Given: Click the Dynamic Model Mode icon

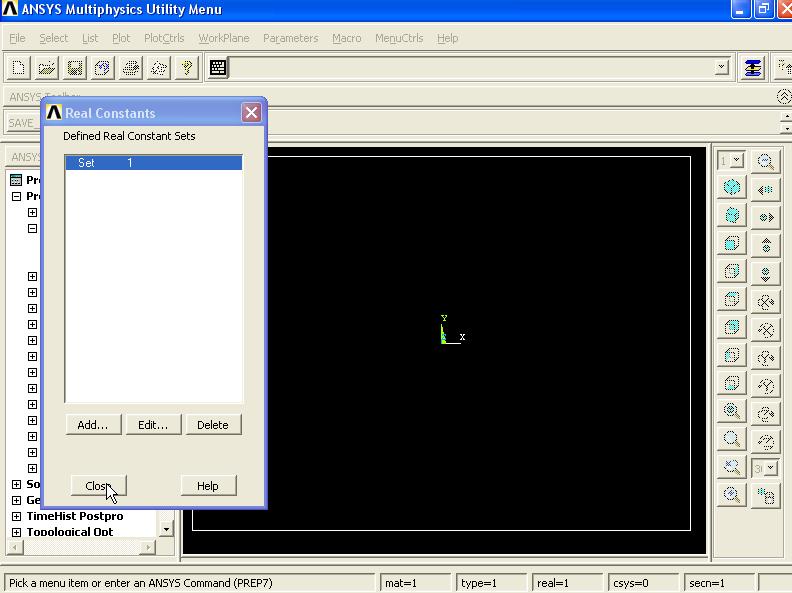Looking at the screenshot, I should tap(766, 496).
